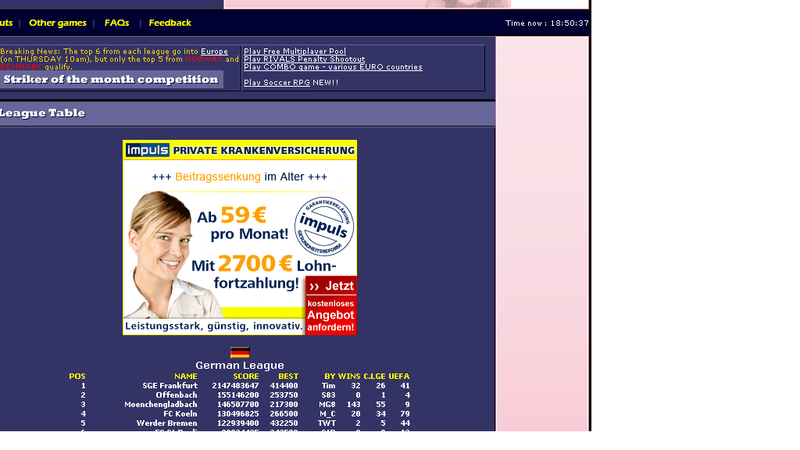Image resolution: width=800 pixels, height=450 pixels.
Task: Click the UEFA column header
Action: [x=399, y=376]
